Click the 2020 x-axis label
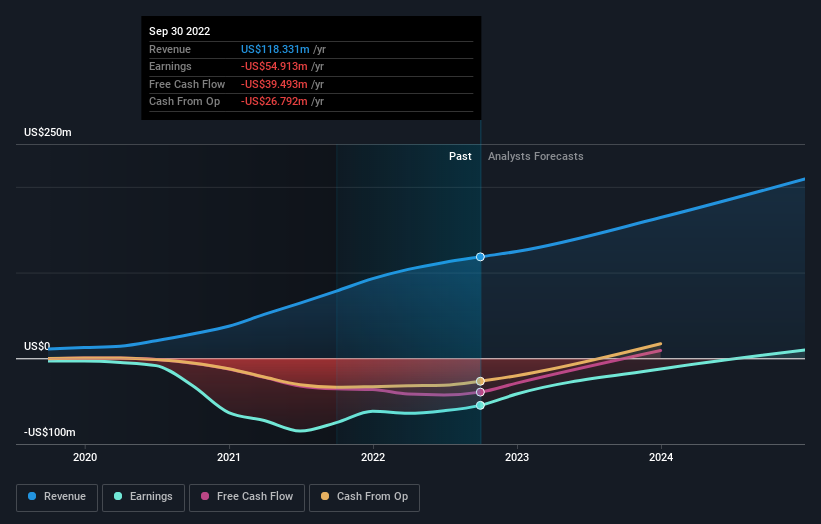The width and height of the screenshot is (821, 524). [85, 458]
